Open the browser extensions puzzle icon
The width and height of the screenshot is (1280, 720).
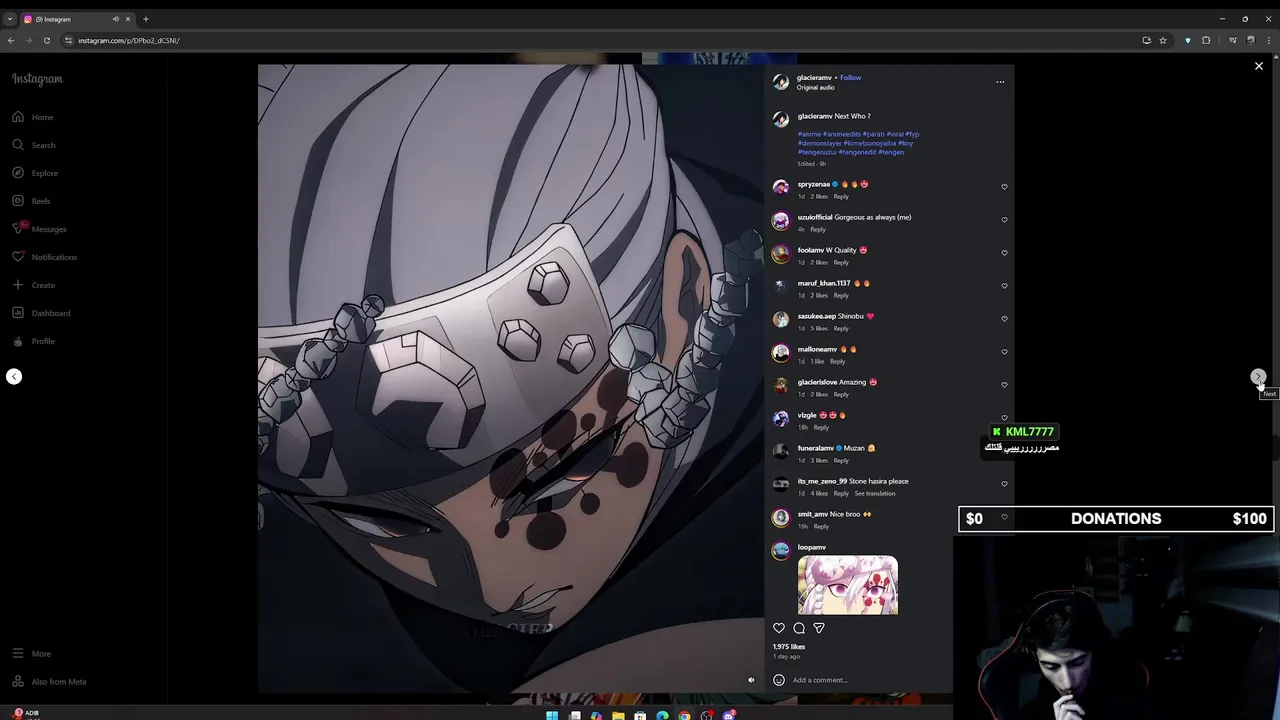pyautogui.click(x=1206, y=40)
